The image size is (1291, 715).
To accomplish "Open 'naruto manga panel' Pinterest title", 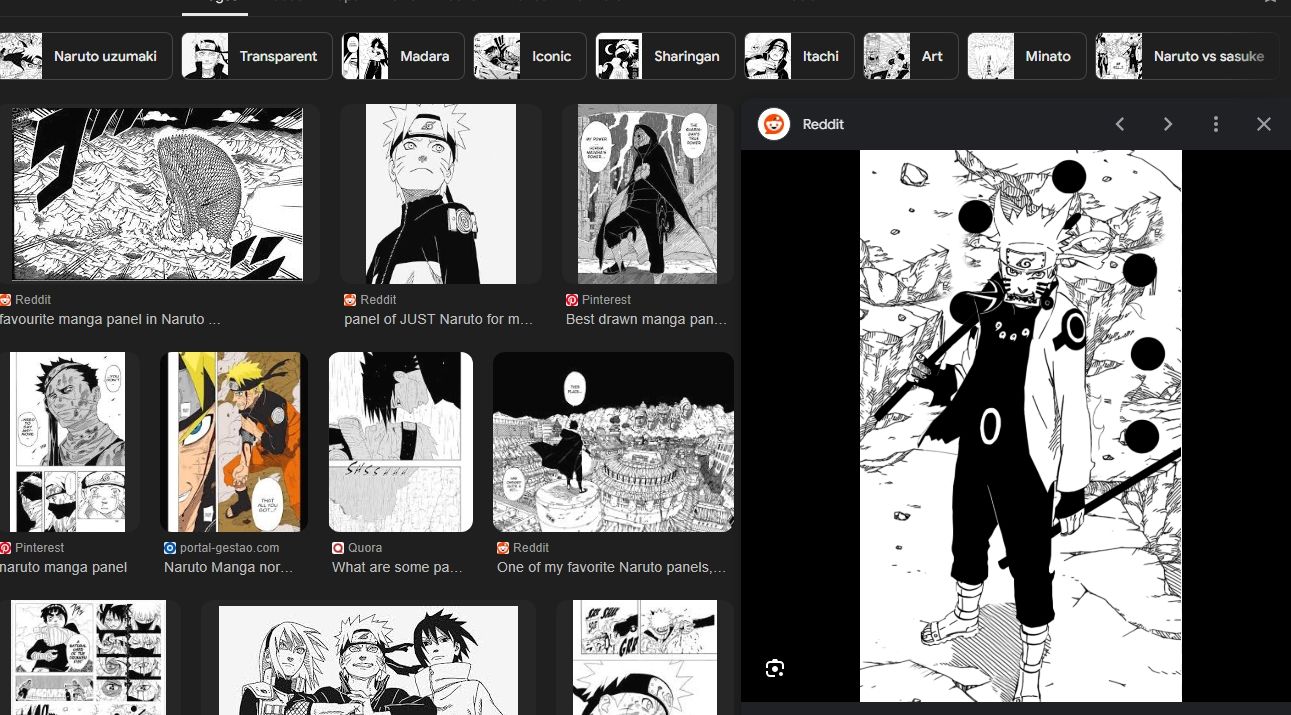I will (x=64, y=567).
